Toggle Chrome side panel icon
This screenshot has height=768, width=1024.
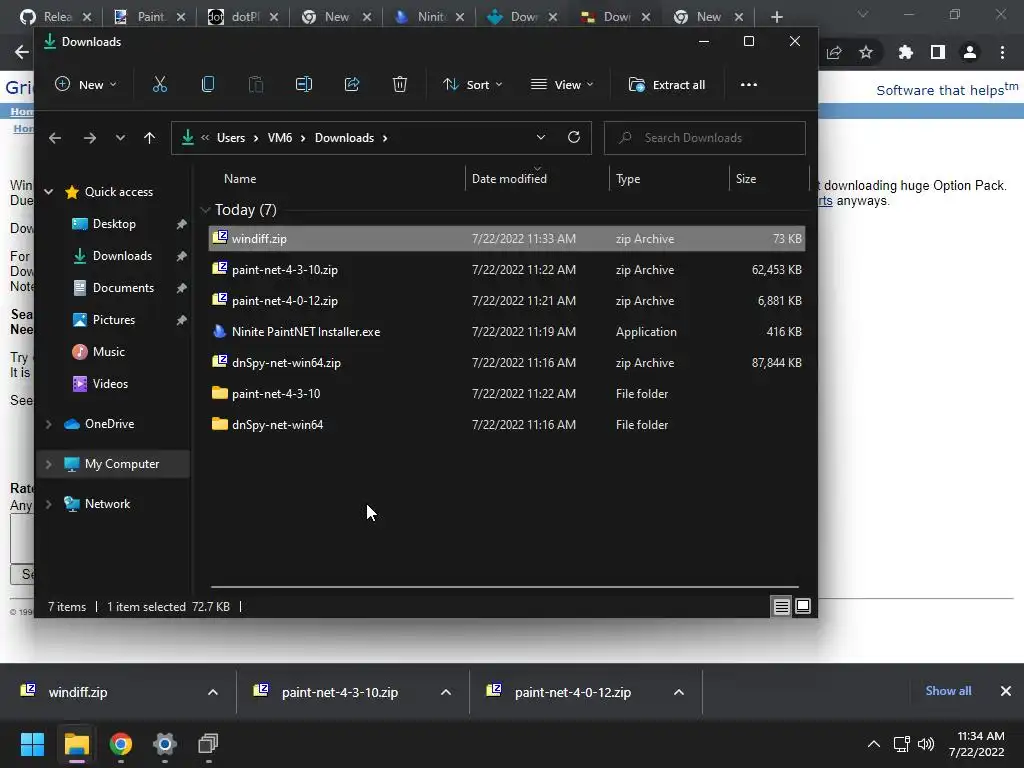coord(938,52)
